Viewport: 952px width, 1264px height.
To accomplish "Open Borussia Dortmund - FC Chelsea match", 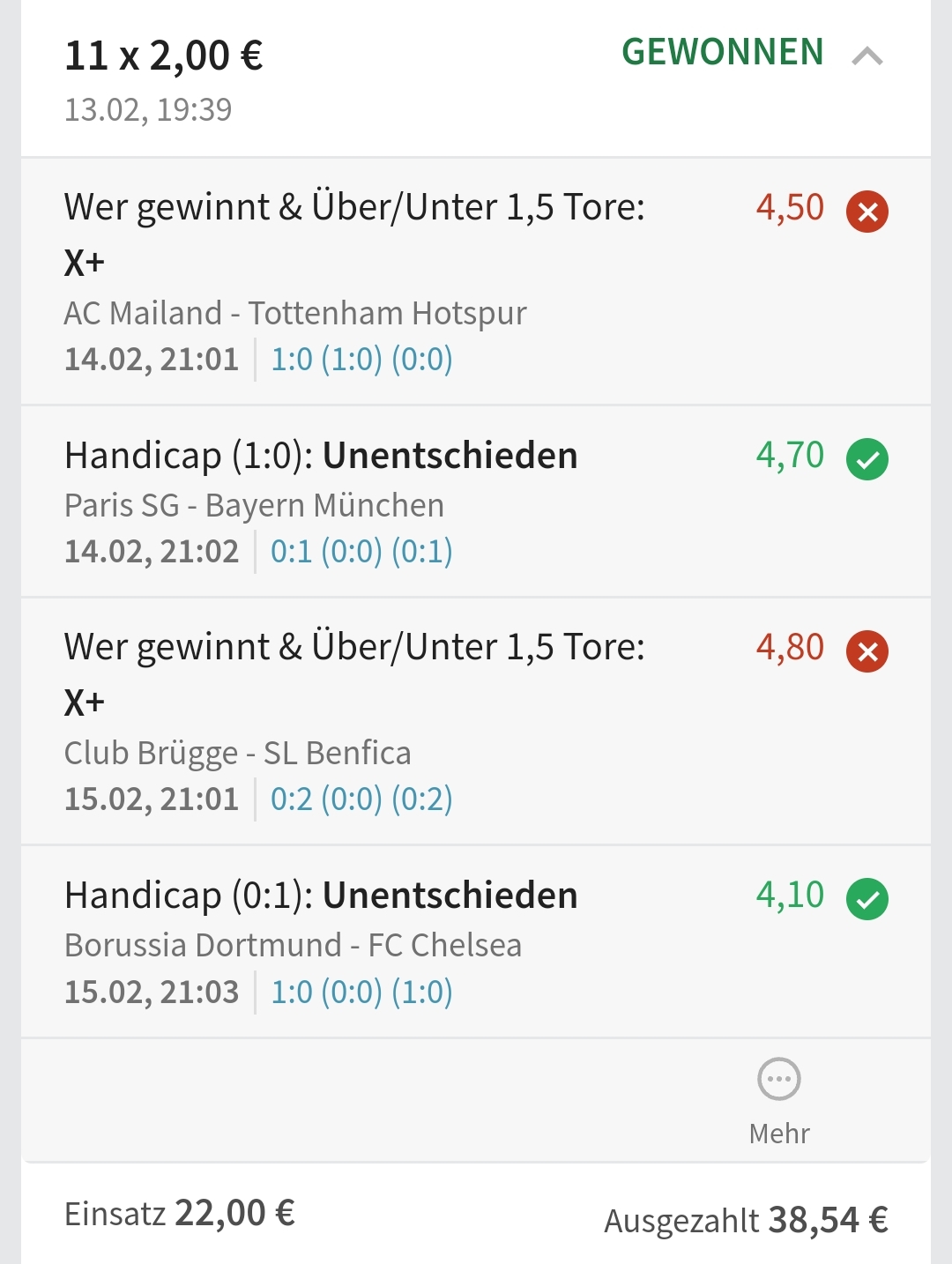I will (293, 946).
